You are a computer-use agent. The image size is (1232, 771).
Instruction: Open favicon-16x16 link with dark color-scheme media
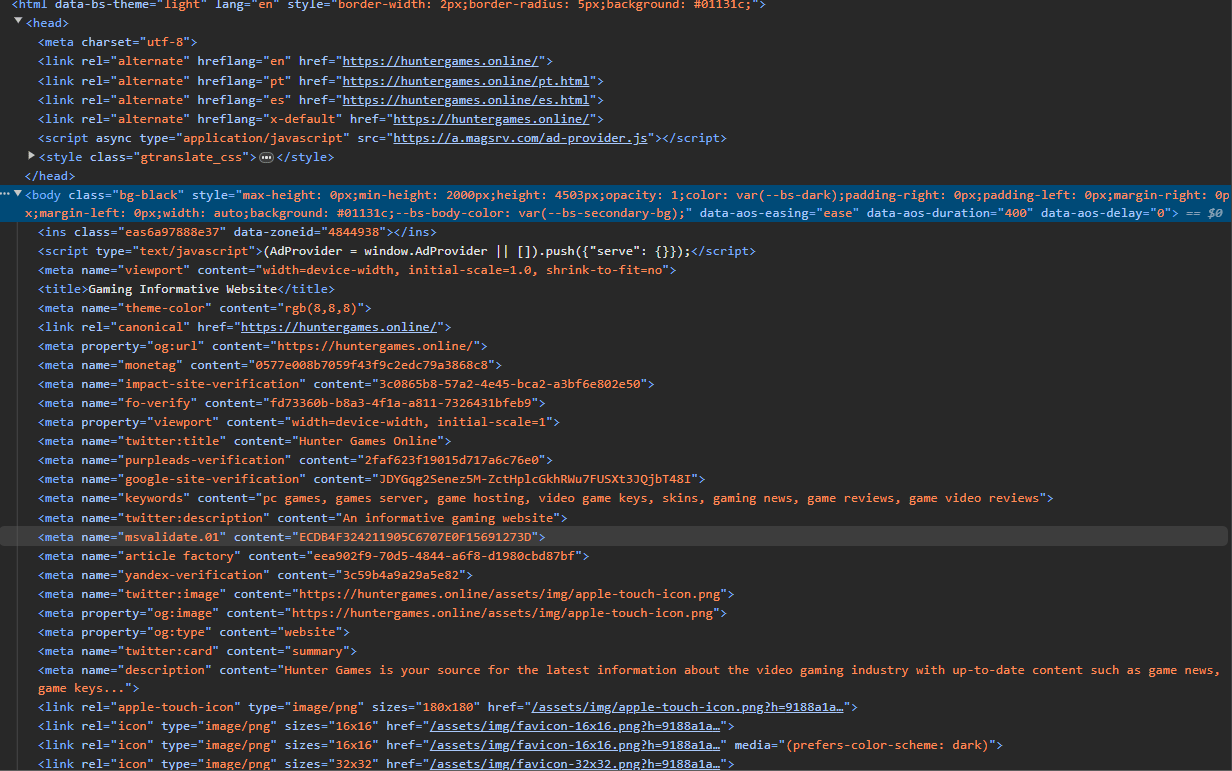[x=577, y=745]
